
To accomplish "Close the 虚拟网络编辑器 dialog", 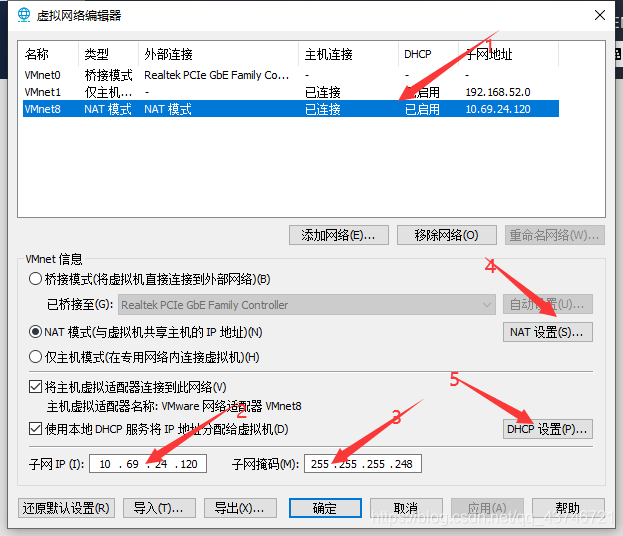I will pyautogui.click(x=600, y=15).
